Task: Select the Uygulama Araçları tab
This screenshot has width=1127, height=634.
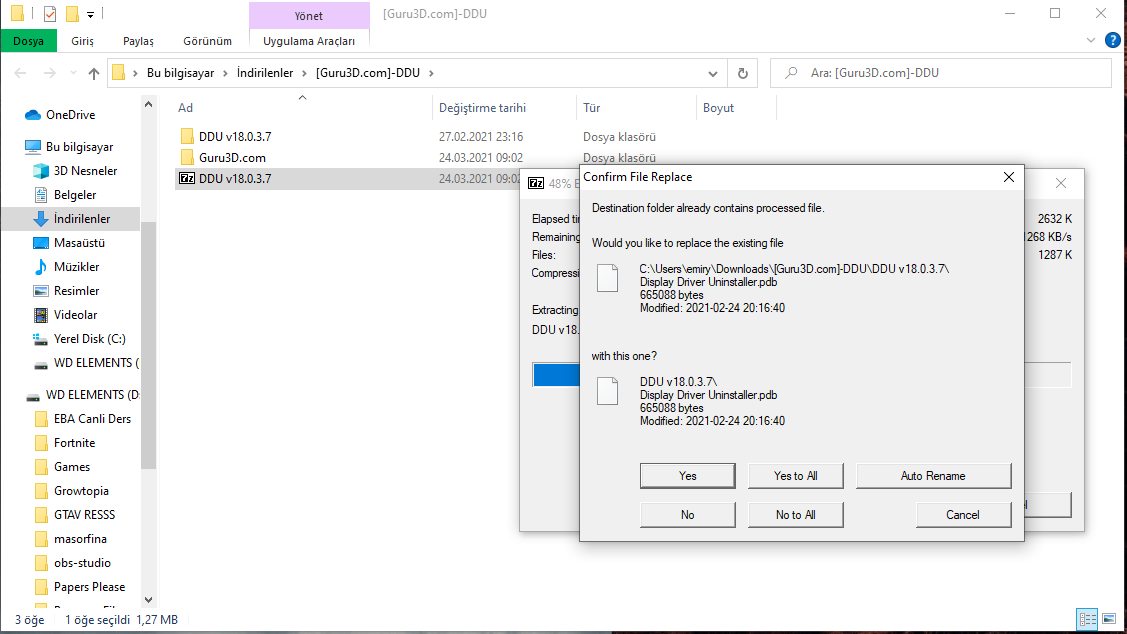Action: (x=309, y=41)
